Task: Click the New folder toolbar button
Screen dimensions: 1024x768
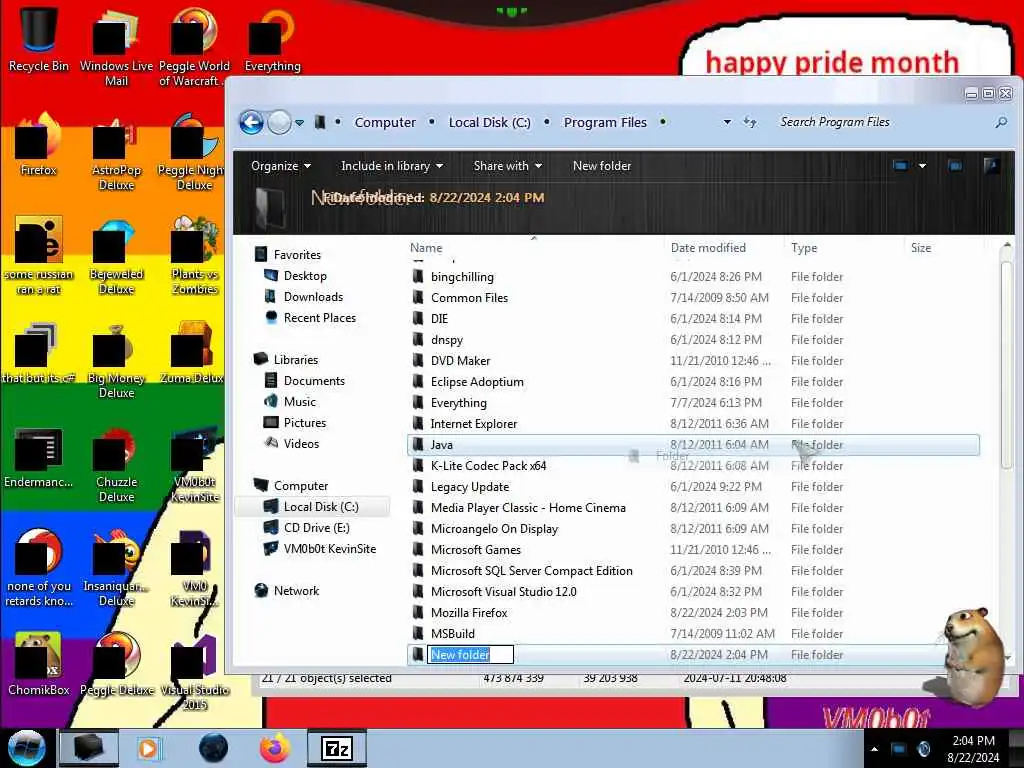Action: (601, 166)
